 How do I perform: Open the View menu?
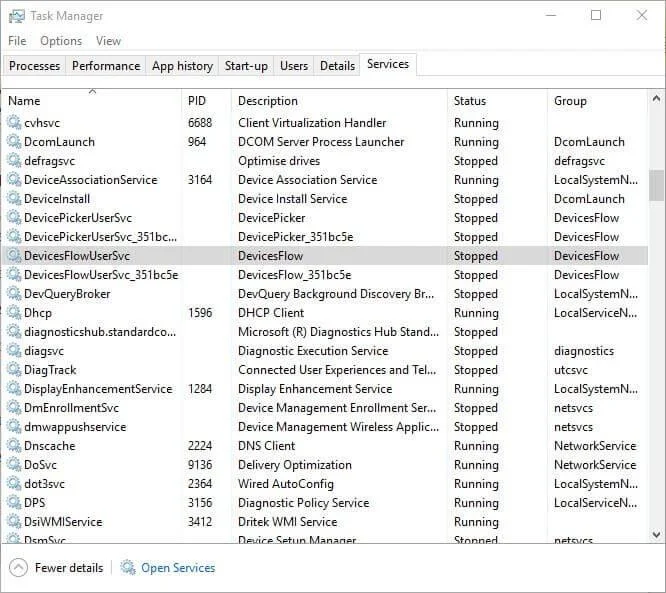[x=108, y=41]
